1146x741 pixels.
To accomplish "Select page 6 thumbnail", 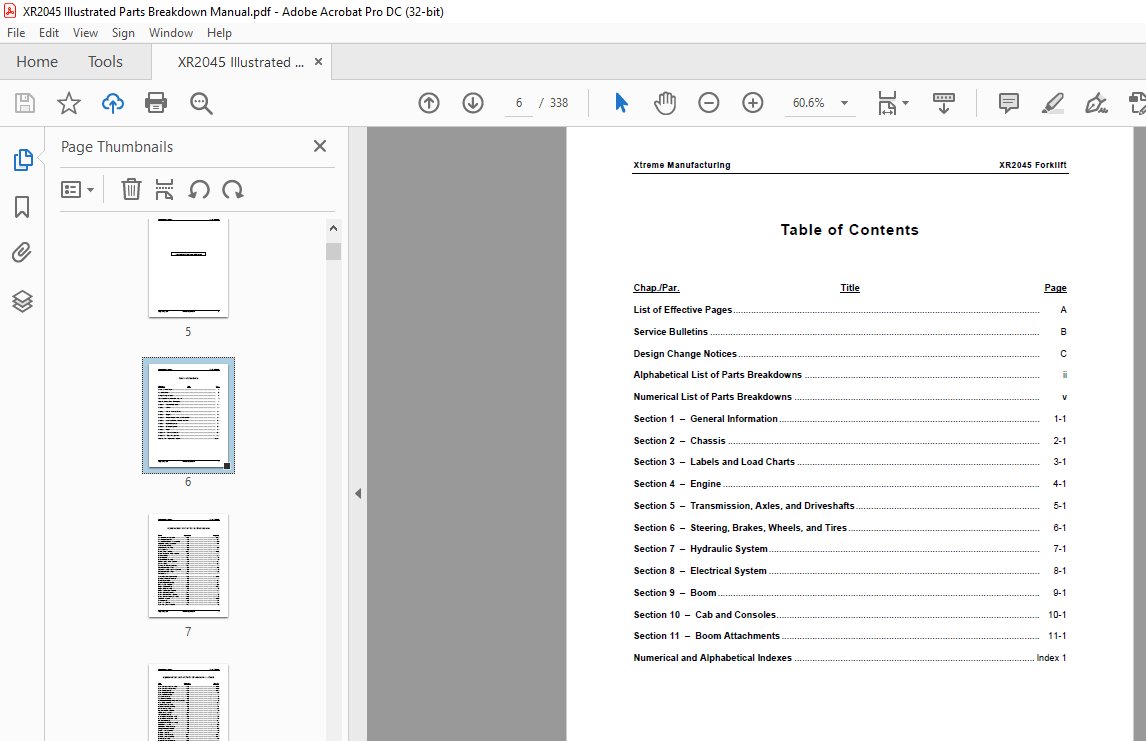I will tap(189, 415).
